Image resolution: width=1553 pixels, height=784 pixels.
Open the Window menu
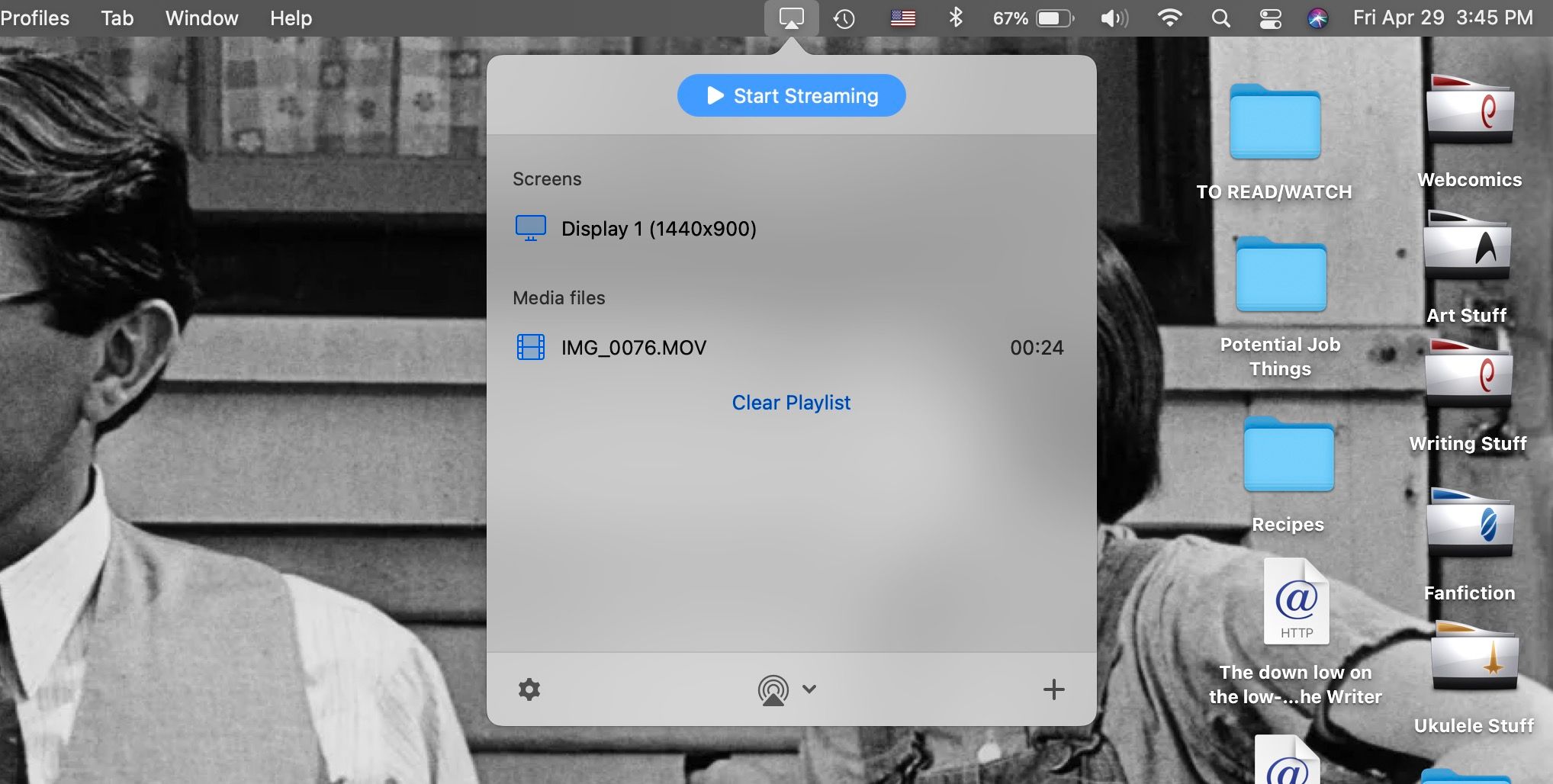201,18
